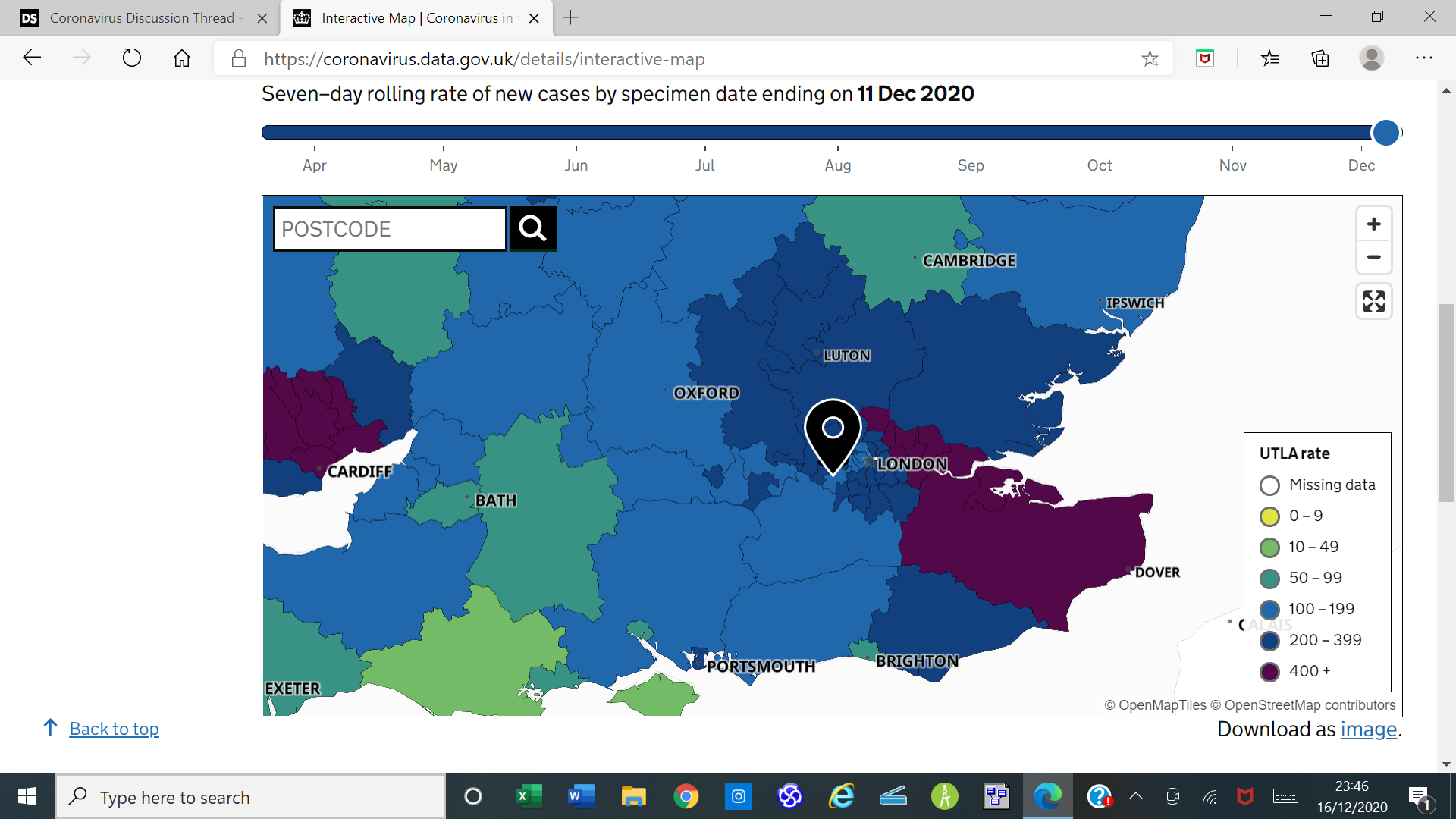Open Settings and more menu
The width and height of the screenshot is (1456, 819).
click(1423, 58)
